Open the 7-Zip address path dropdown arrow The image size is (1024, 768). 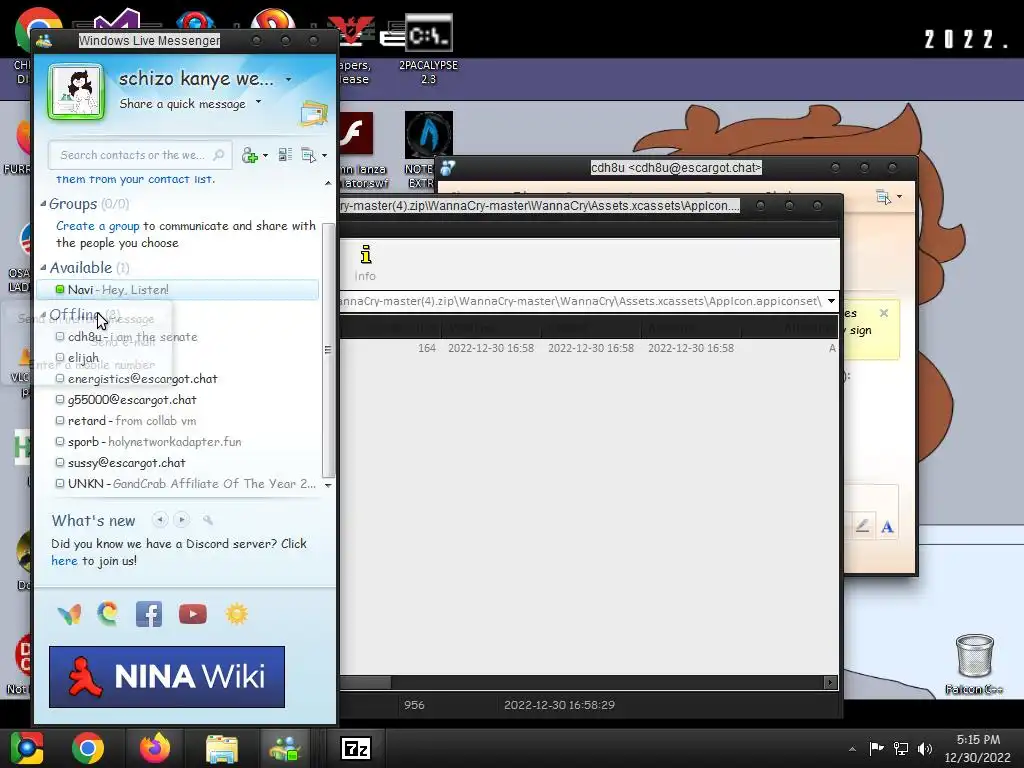(831, 301)
